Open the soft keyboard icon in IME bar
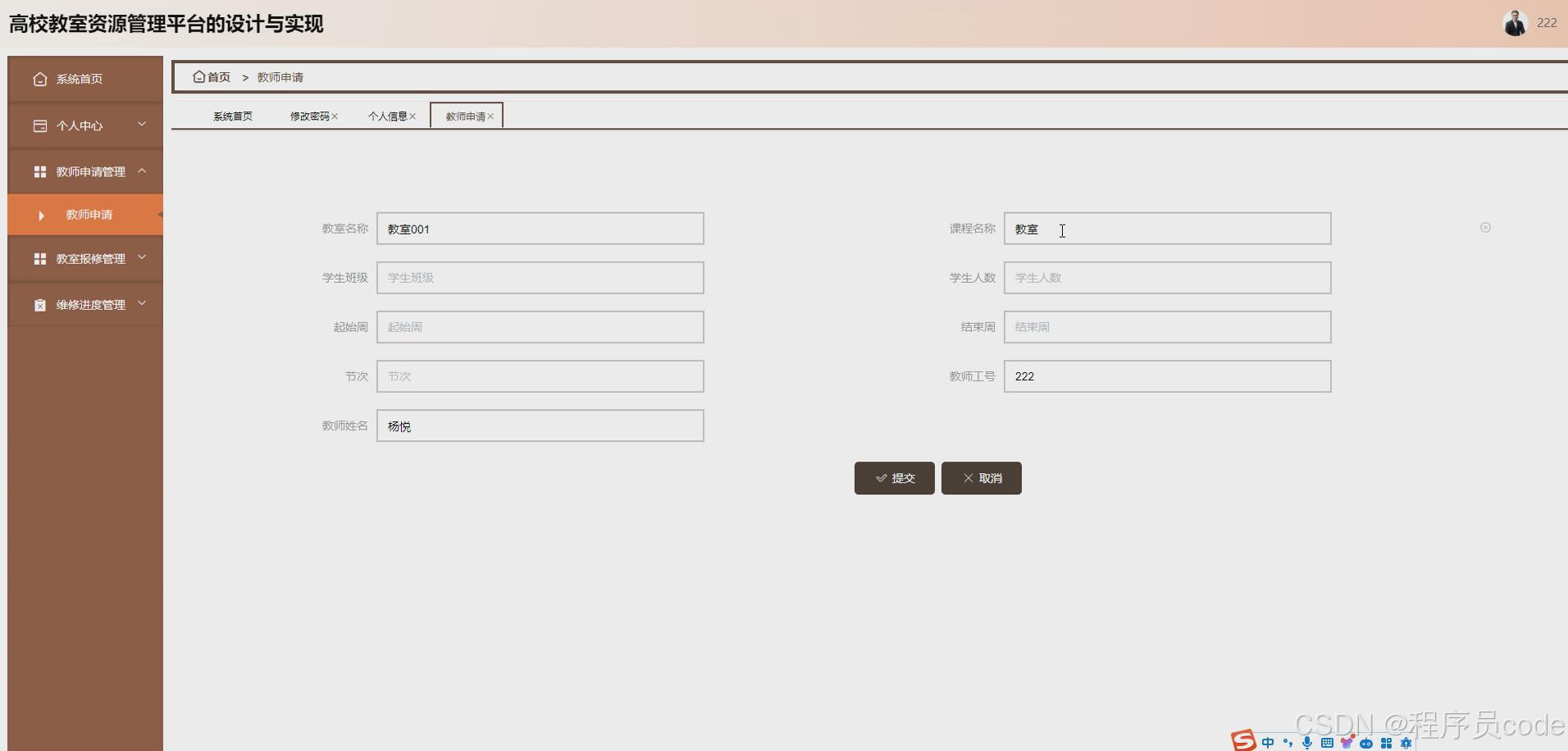Screen dimensions: 1568x751 (1327, 742)
